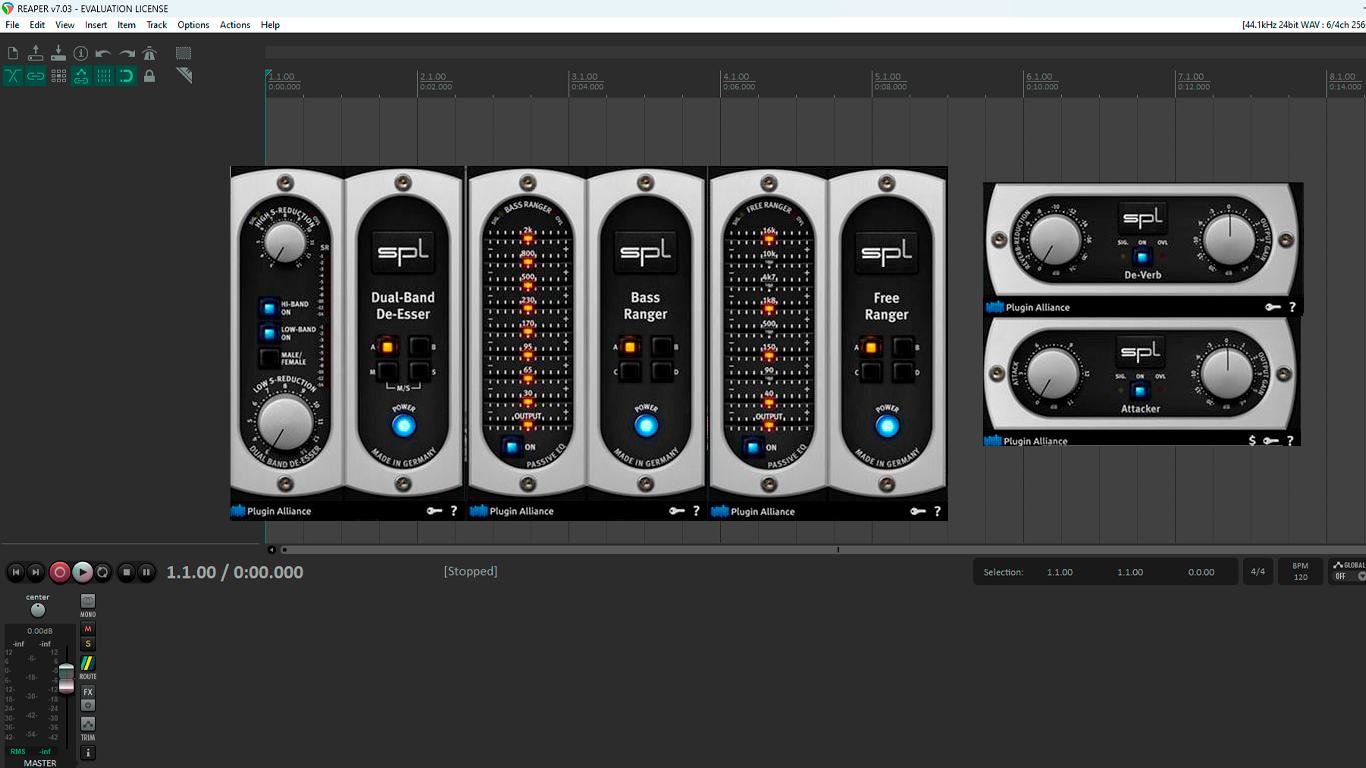The width and height of the screenshot is (1366, 768).
Task: Toggle the locking padlock icon
Action: coord(149,76)
